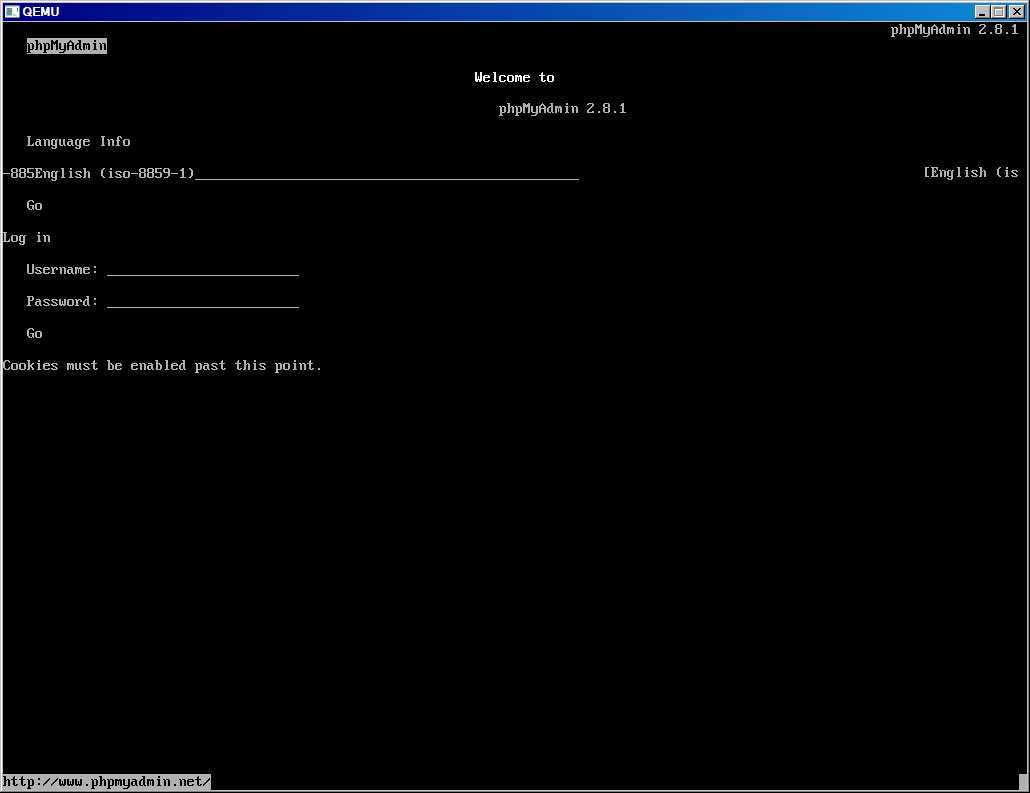Click the 'Username:' label

pyautogui.click(x=62, y=269)
